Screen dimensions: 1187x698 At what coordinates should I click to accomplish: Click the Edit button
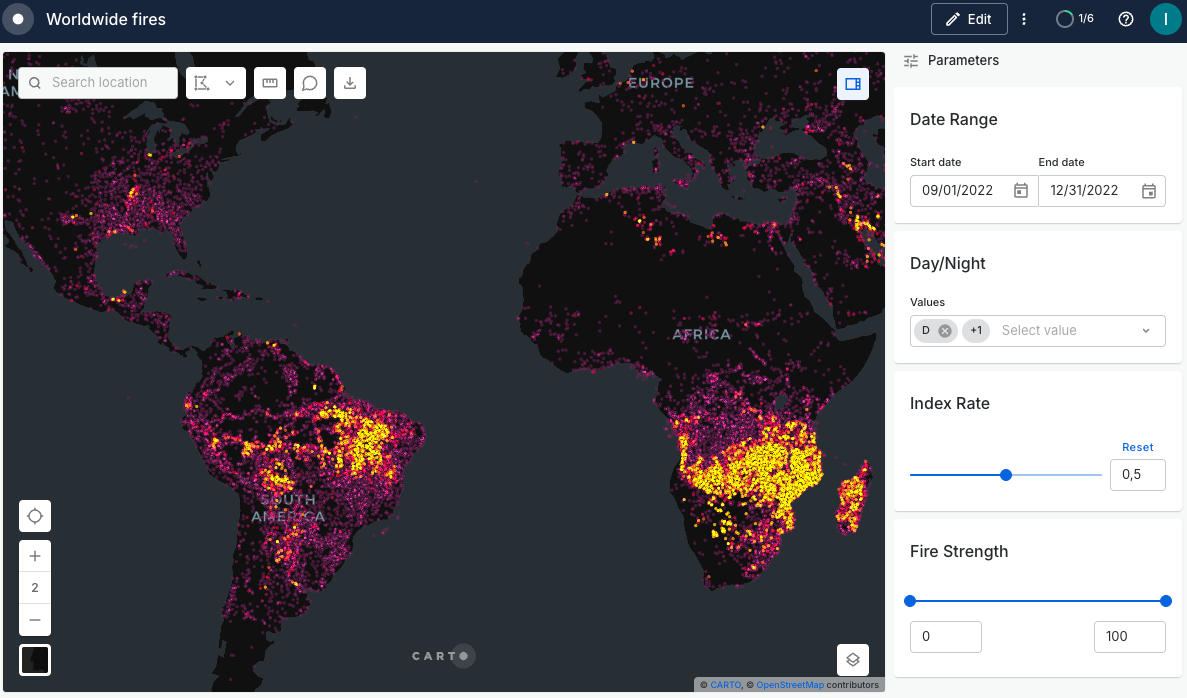point(969,19)
